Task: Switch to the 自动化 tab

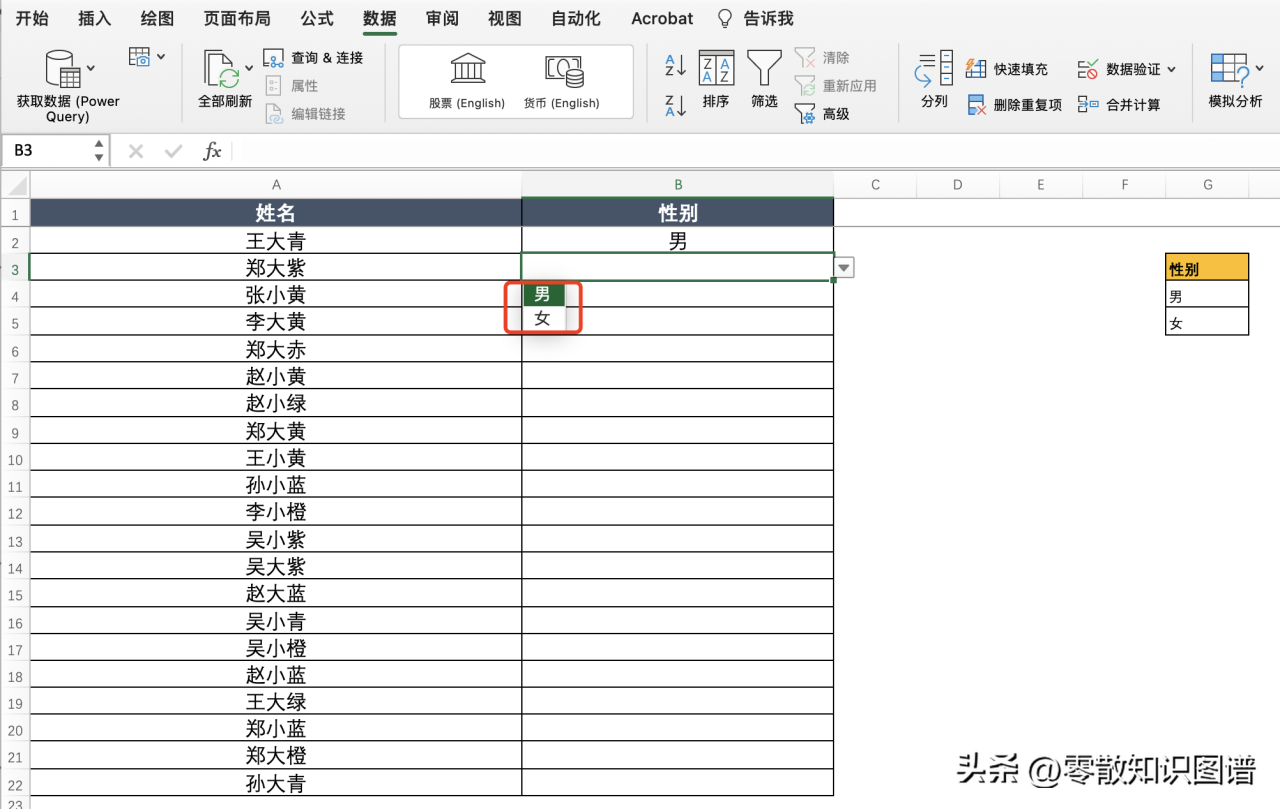Action: point(576,19)
